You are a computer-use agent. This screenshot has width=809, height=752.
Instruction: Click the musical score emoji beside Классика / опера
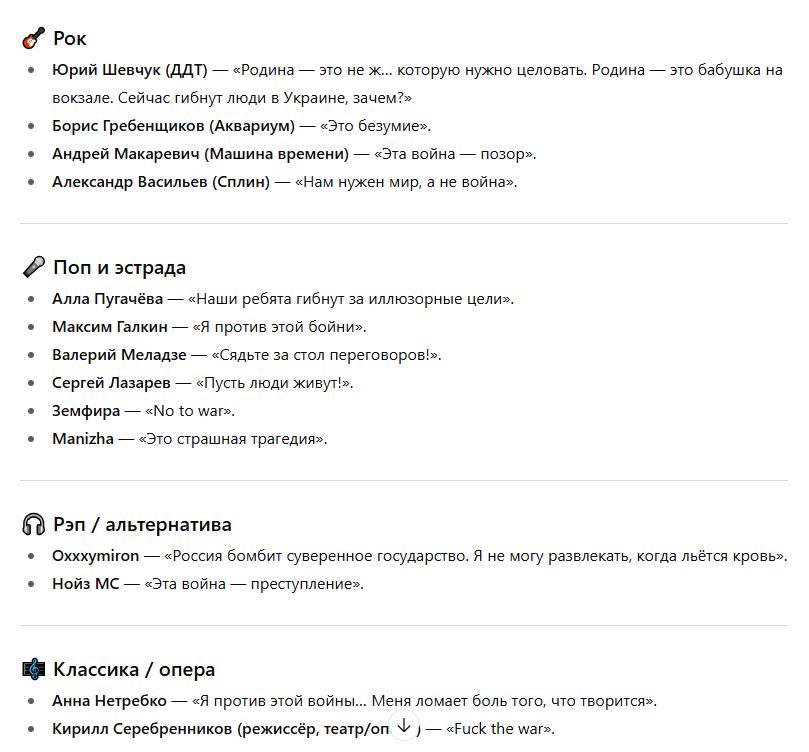(34, 669)
